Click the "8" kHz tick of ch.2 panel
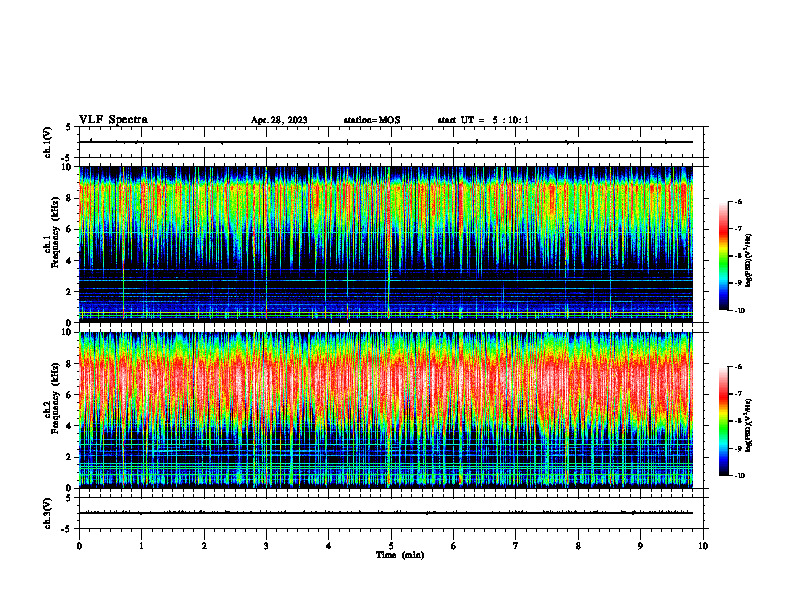792x612 pixels. coord(70,364)
